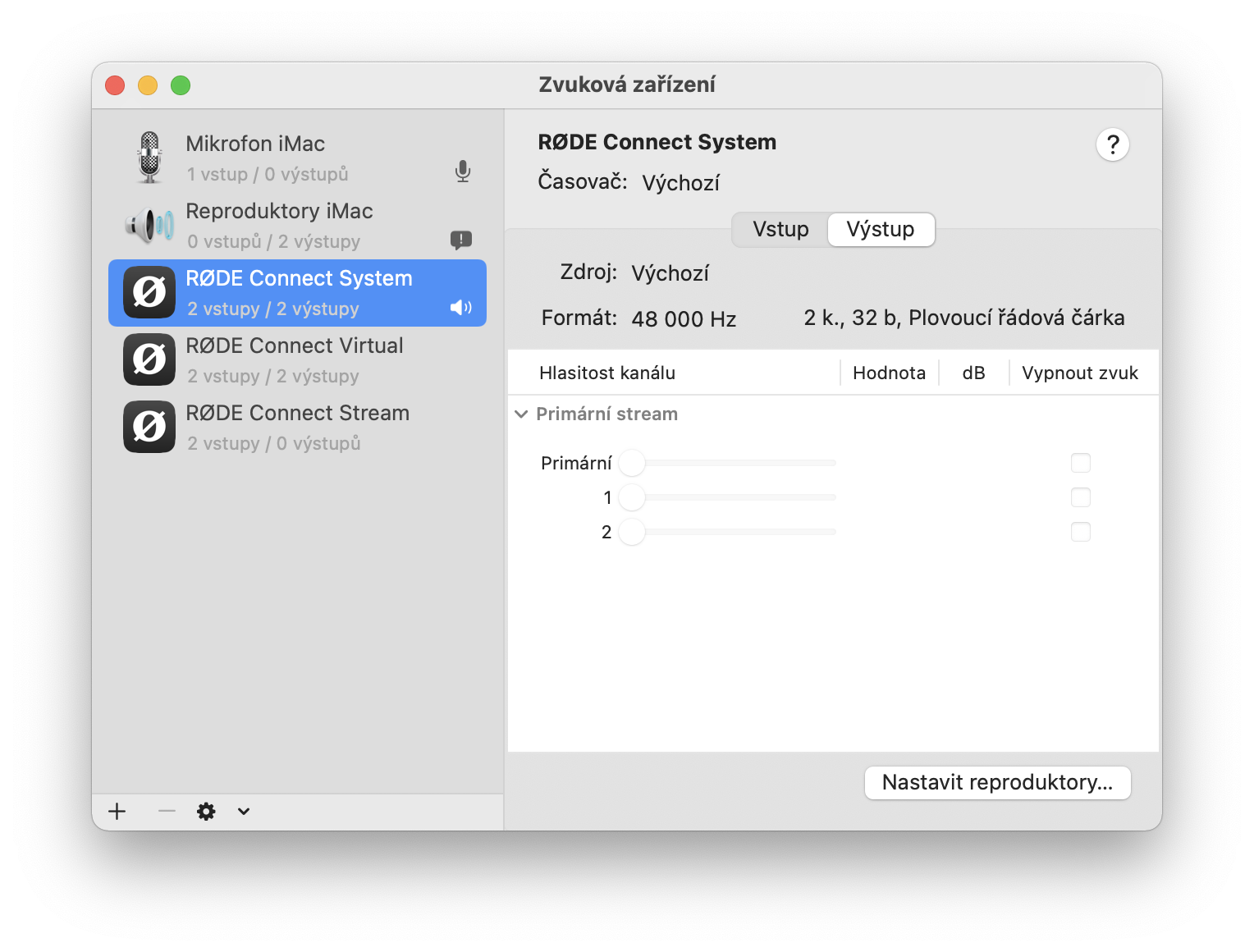Click the Primární volume slider knob
The width and height of the screenshot is (1254, 952).
point(632,463)
